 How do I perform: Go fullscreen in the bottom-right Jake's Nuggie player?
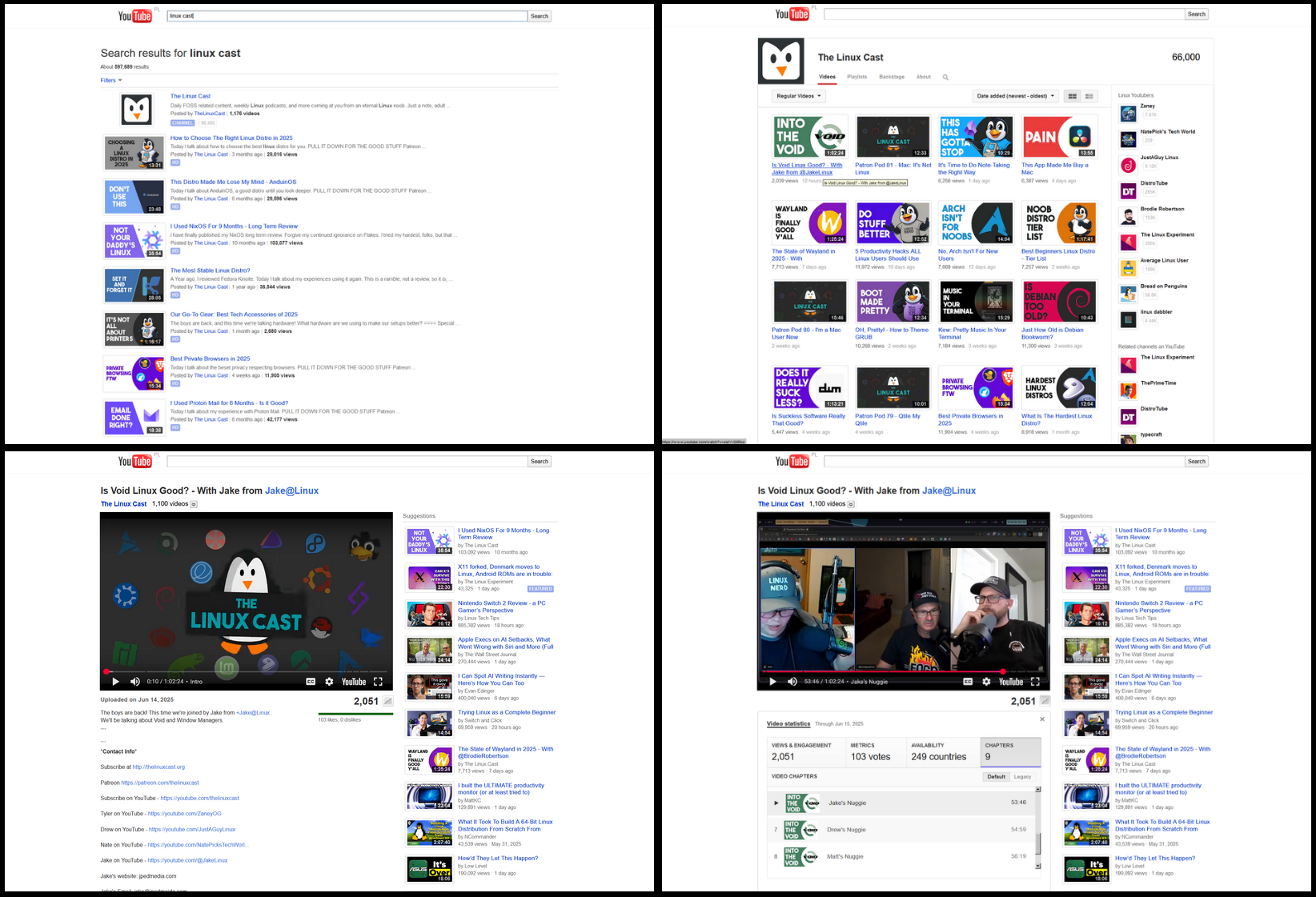click(1035, 682)
